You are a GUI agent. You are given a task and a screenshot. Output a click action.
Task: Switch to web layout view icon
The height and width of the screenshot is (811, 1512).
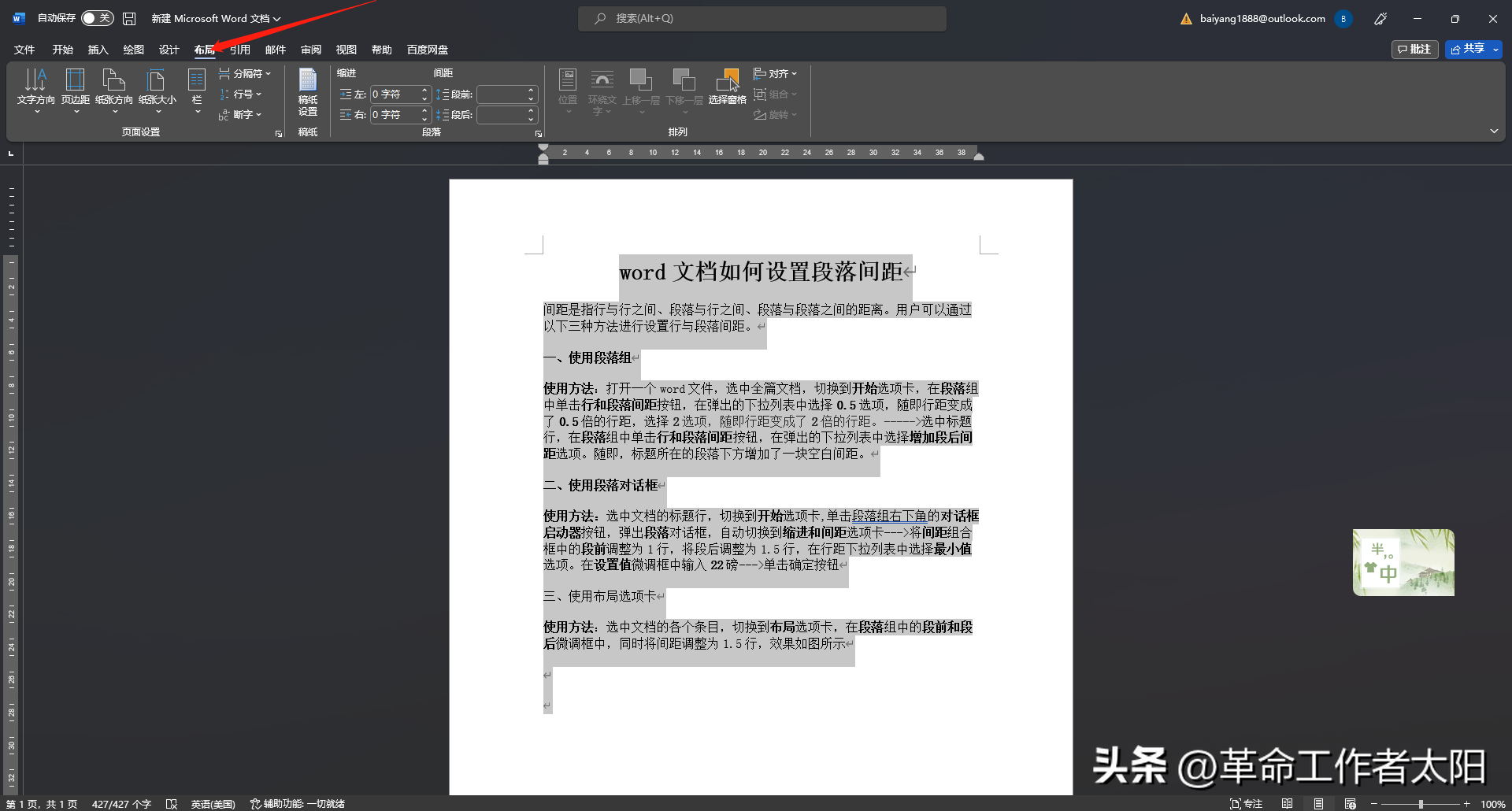(1350, 804)
